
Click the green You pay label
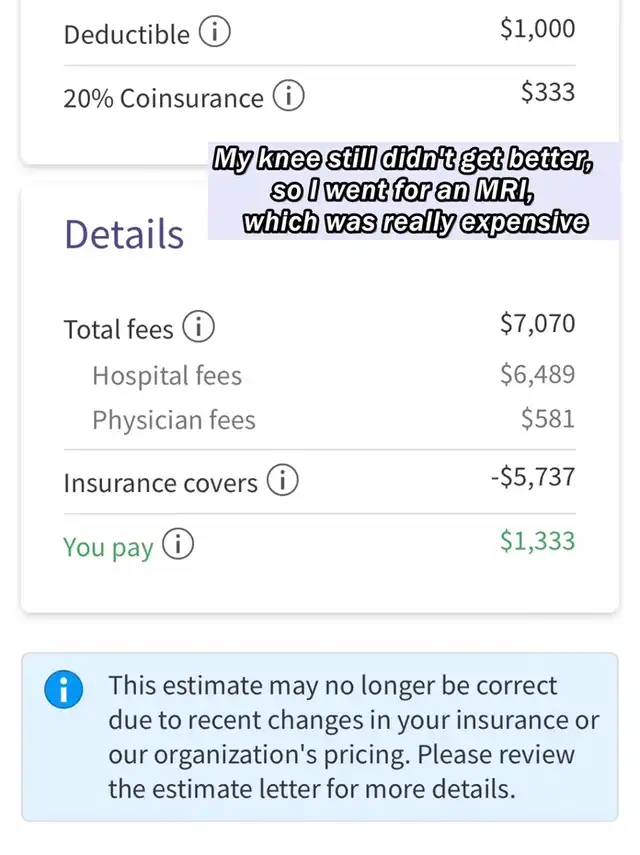pyautogui.click(x=108, y=547)
